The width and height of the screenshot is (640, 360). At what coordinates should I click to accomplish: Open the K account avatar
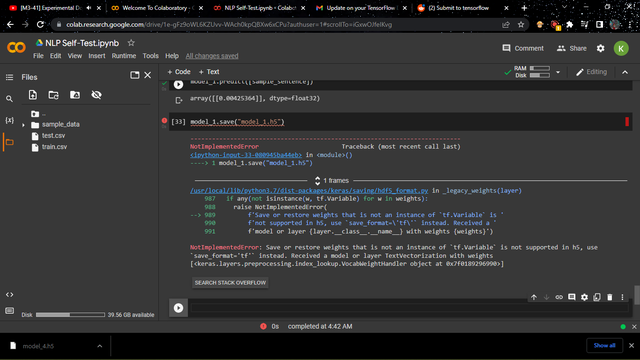point(621,48)
